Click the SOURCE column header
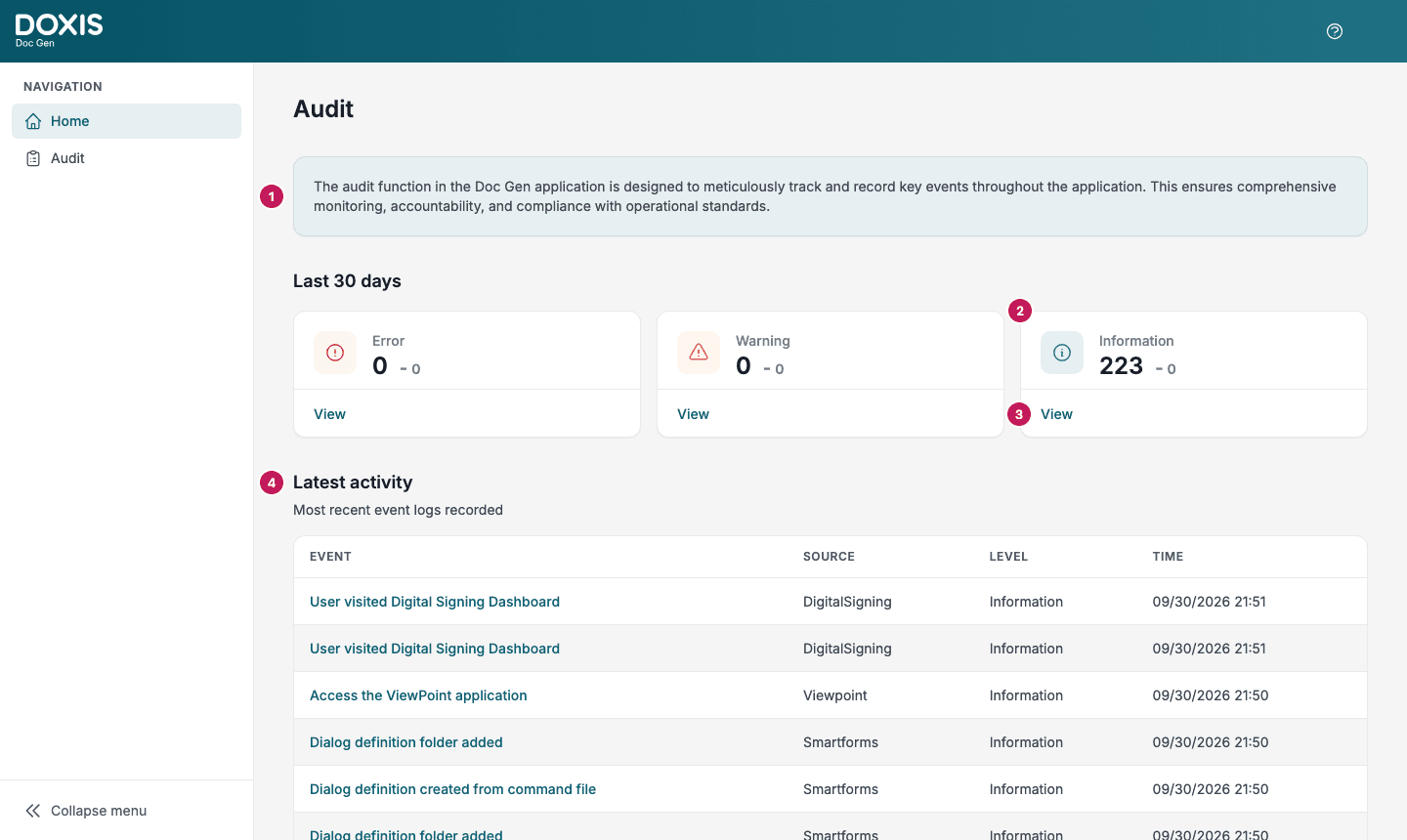The width and height of the screenshot is (1407, 840). coord(829,557)
